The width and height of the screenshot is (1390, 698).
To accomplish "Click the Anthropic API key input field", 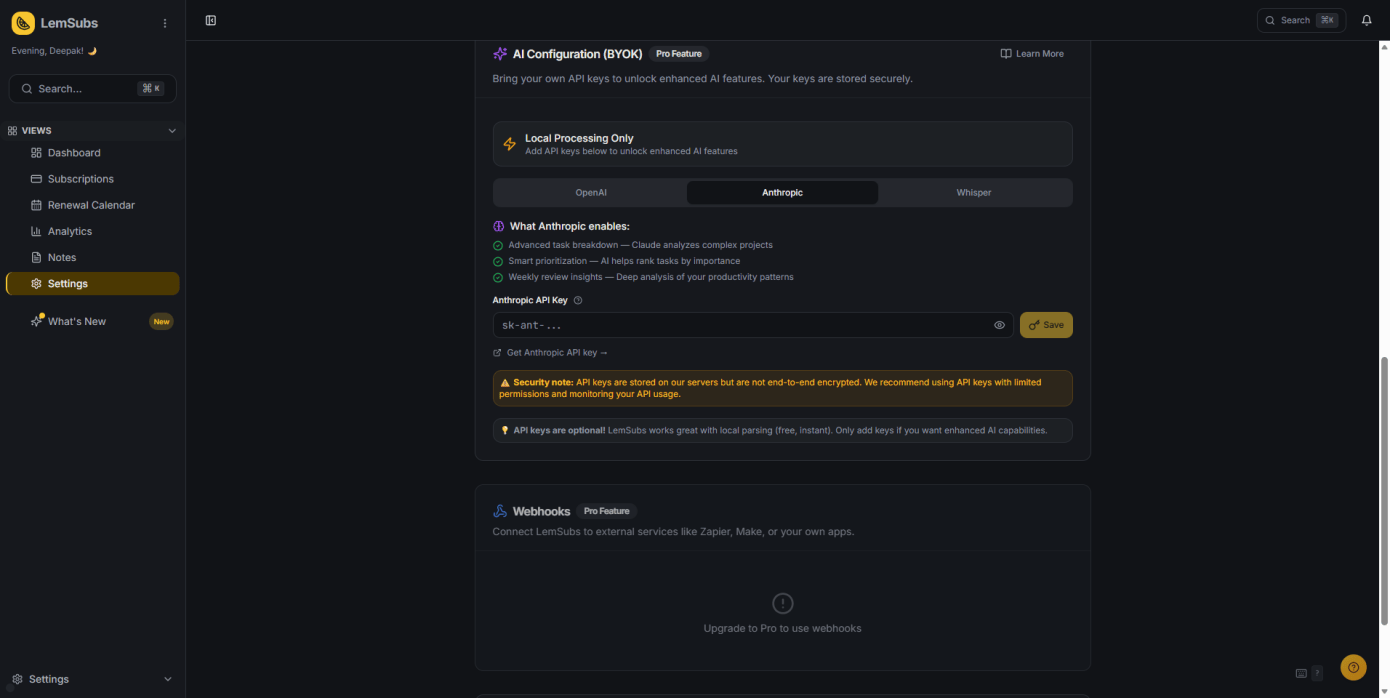I will [740, 325].
